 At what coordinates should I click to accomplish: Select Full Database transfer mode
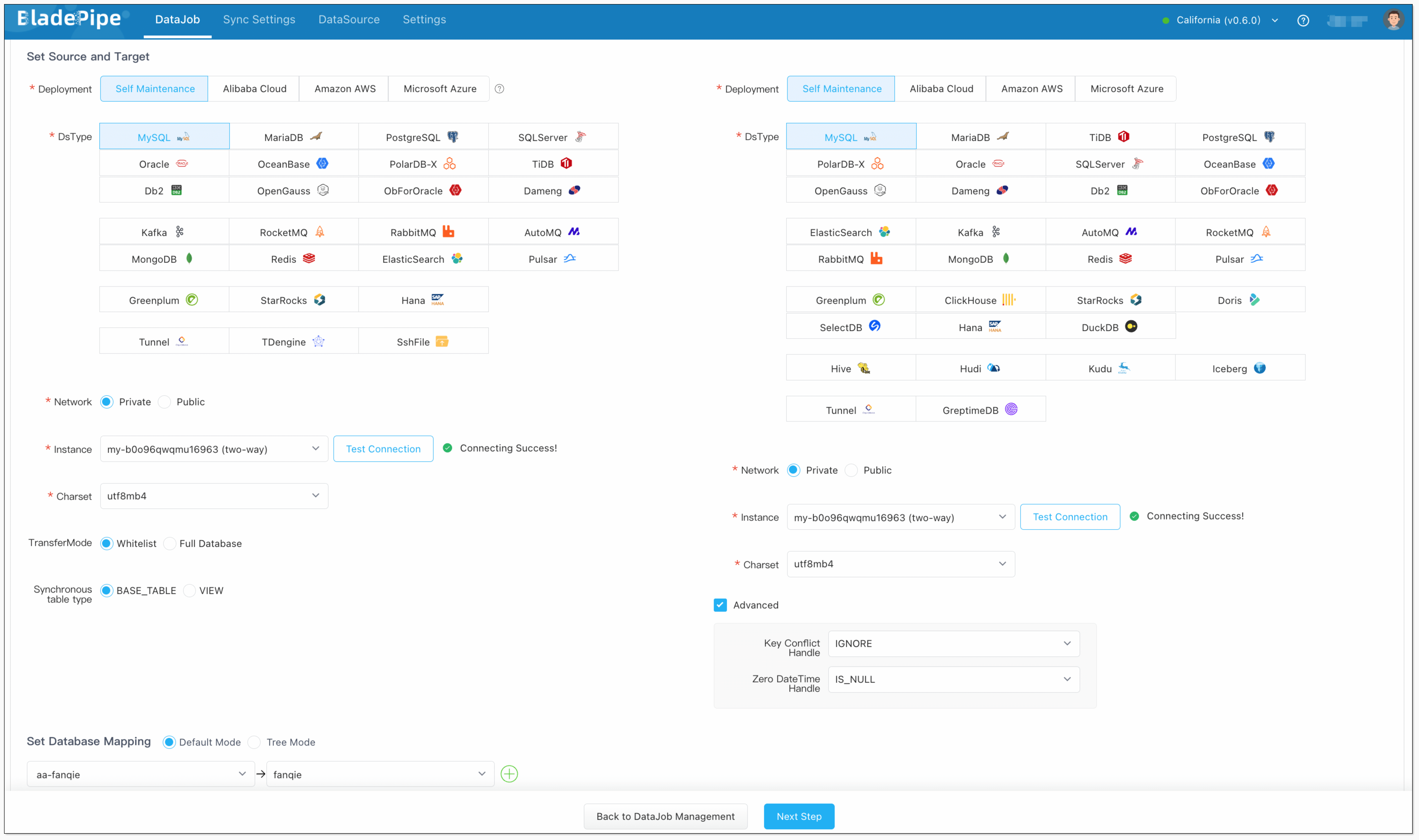tap(170, 543)
